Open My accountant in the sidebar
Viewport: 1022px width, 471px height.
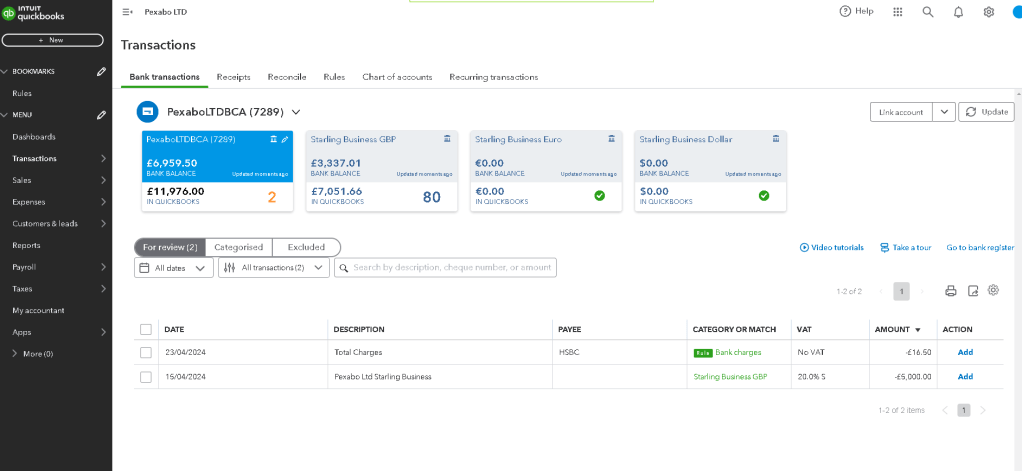pos(38,311)
